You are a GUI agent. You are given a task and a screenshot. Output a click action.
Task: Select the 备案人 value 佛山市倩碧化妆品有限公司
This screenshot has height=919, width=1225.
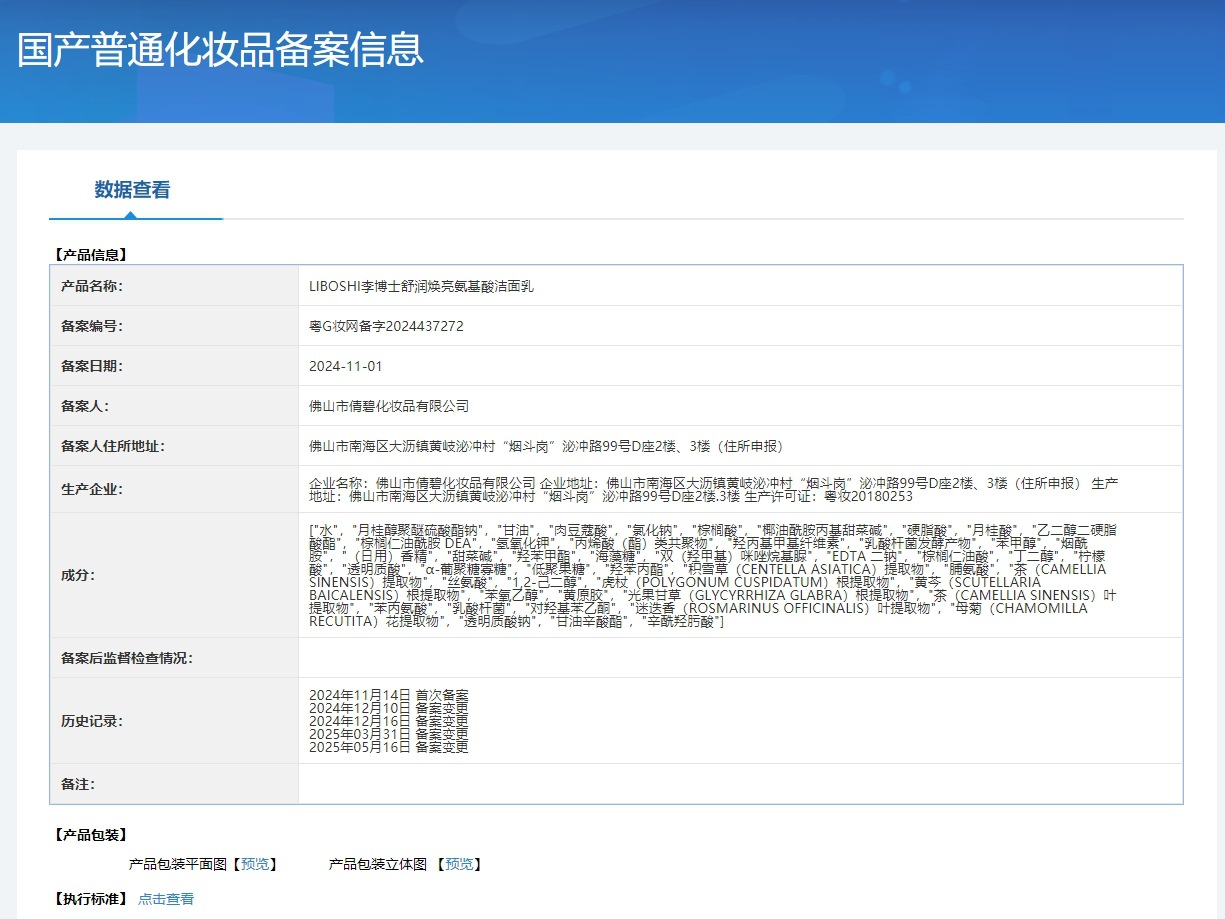tap(389, 406)
